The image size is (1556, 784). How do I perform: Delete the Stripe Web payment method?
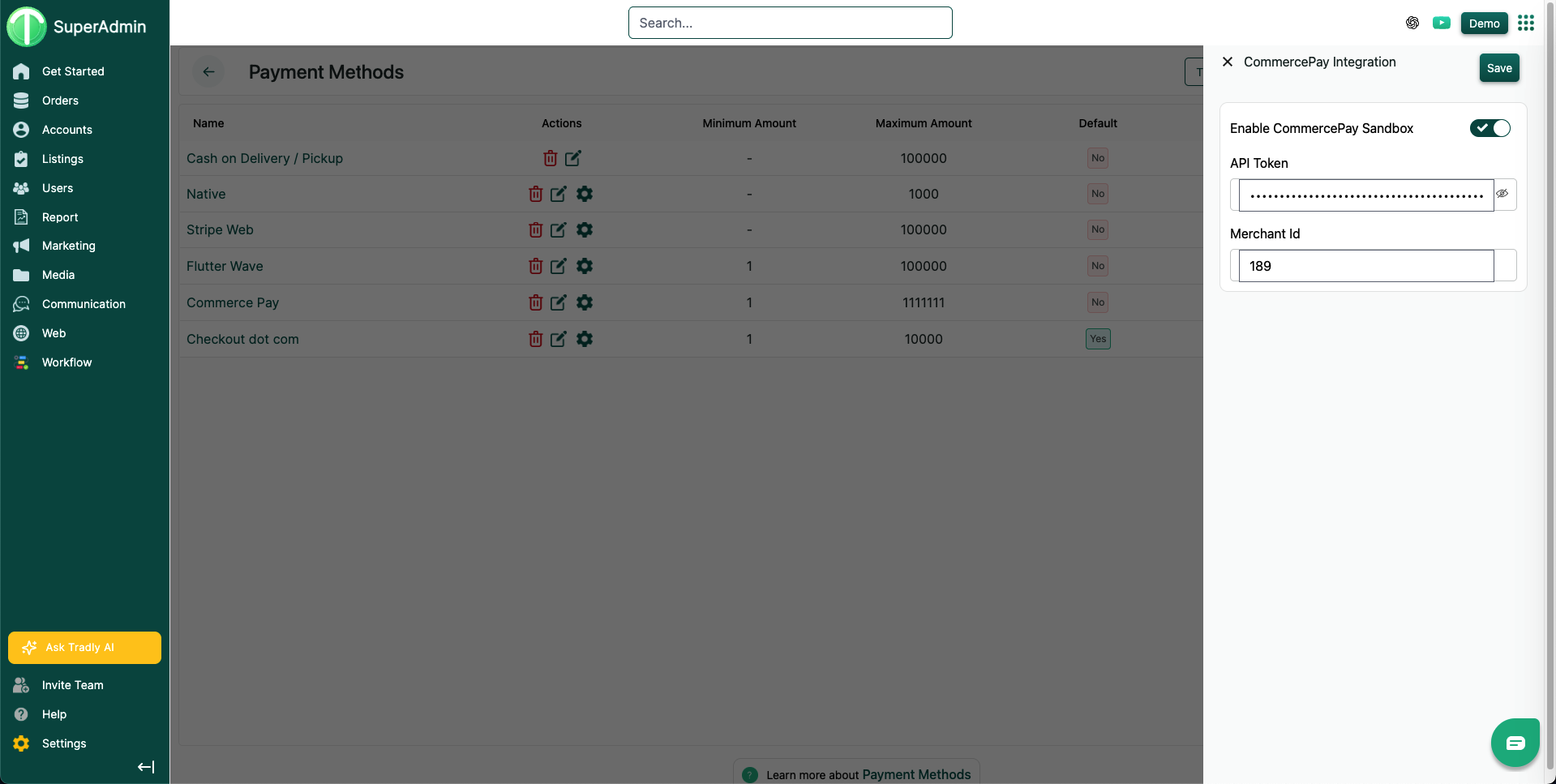tap(535, 230)
